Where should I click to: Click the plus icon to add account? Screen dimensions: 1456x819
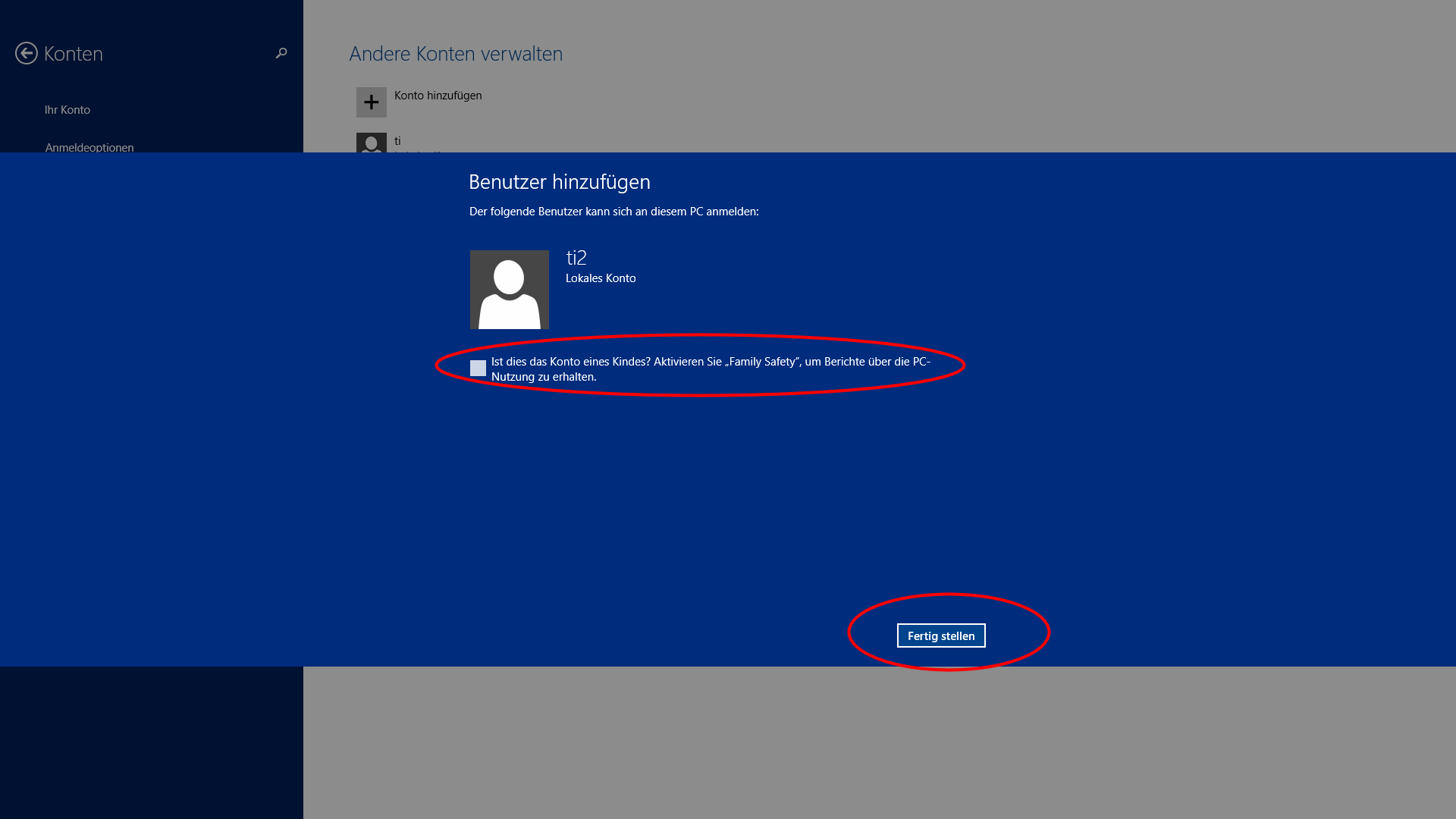[x=371, y=102]
